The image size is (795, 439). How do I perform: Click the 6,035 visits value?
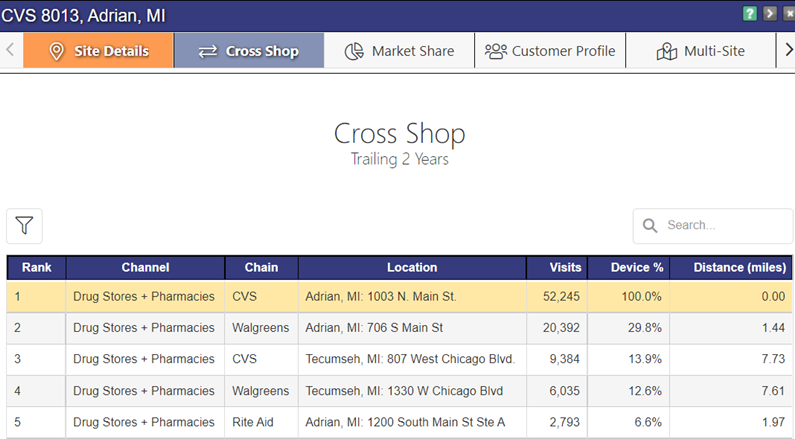pos(564,391)
